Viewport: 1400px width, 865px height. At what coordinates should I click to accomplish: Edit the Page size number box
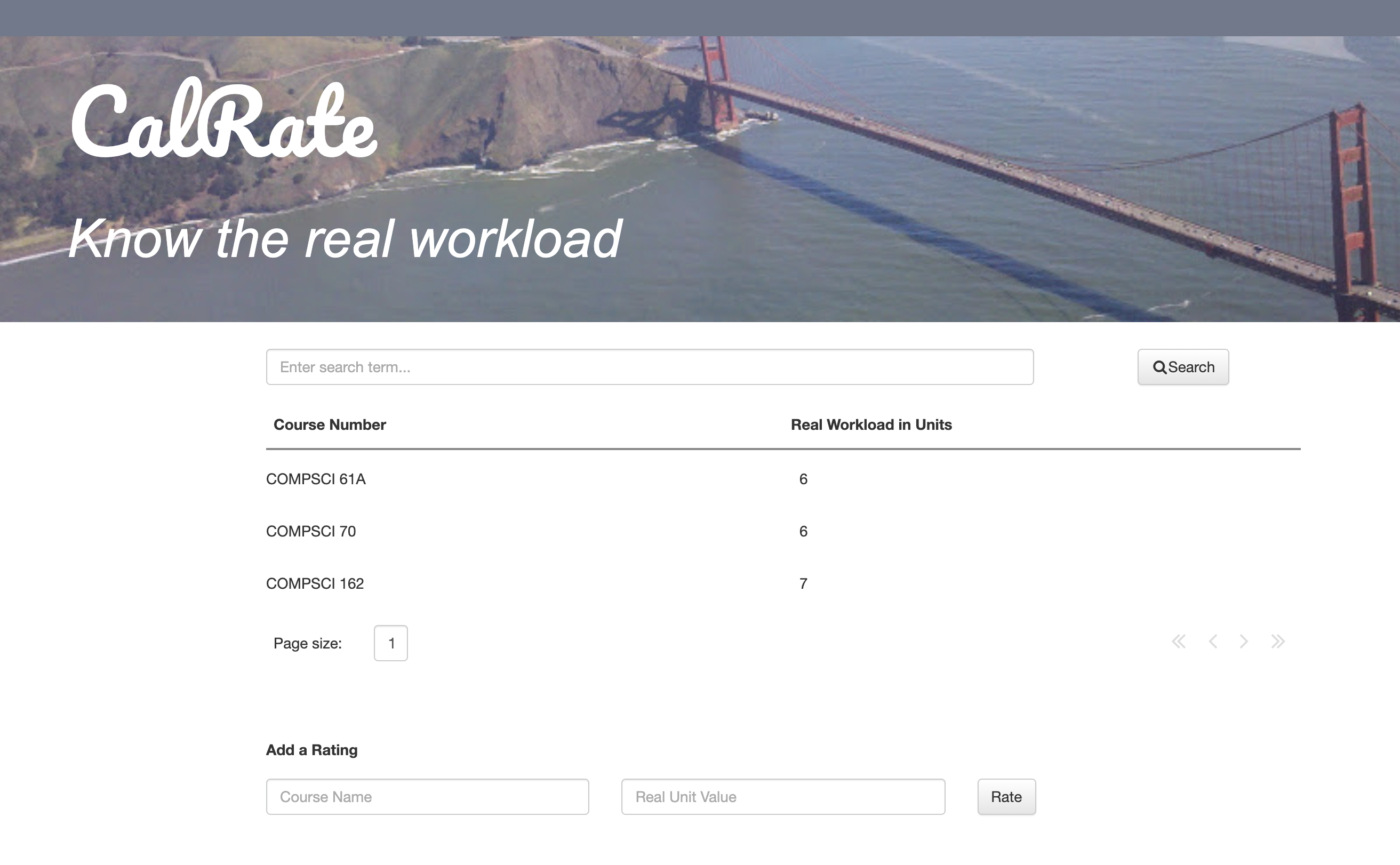point(391,643)
